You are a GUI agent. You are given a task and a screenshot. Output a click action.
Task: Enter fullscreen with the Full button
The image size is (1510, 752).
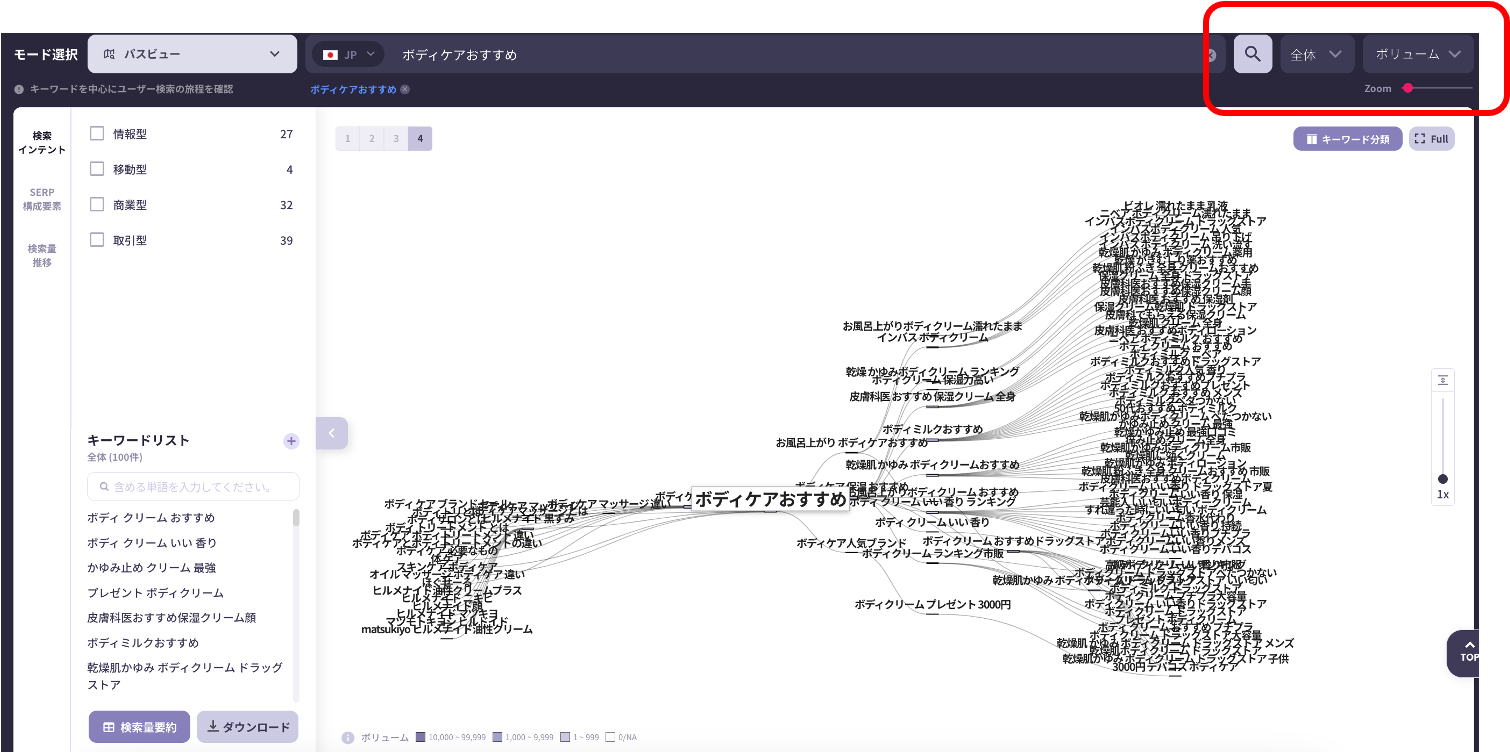point(1431,139)
